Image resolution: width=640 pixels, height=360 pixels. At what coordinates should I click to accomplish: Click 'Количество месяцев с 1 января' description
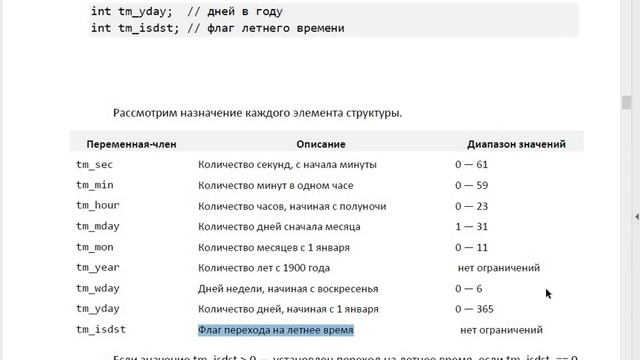tap(274, 247)
